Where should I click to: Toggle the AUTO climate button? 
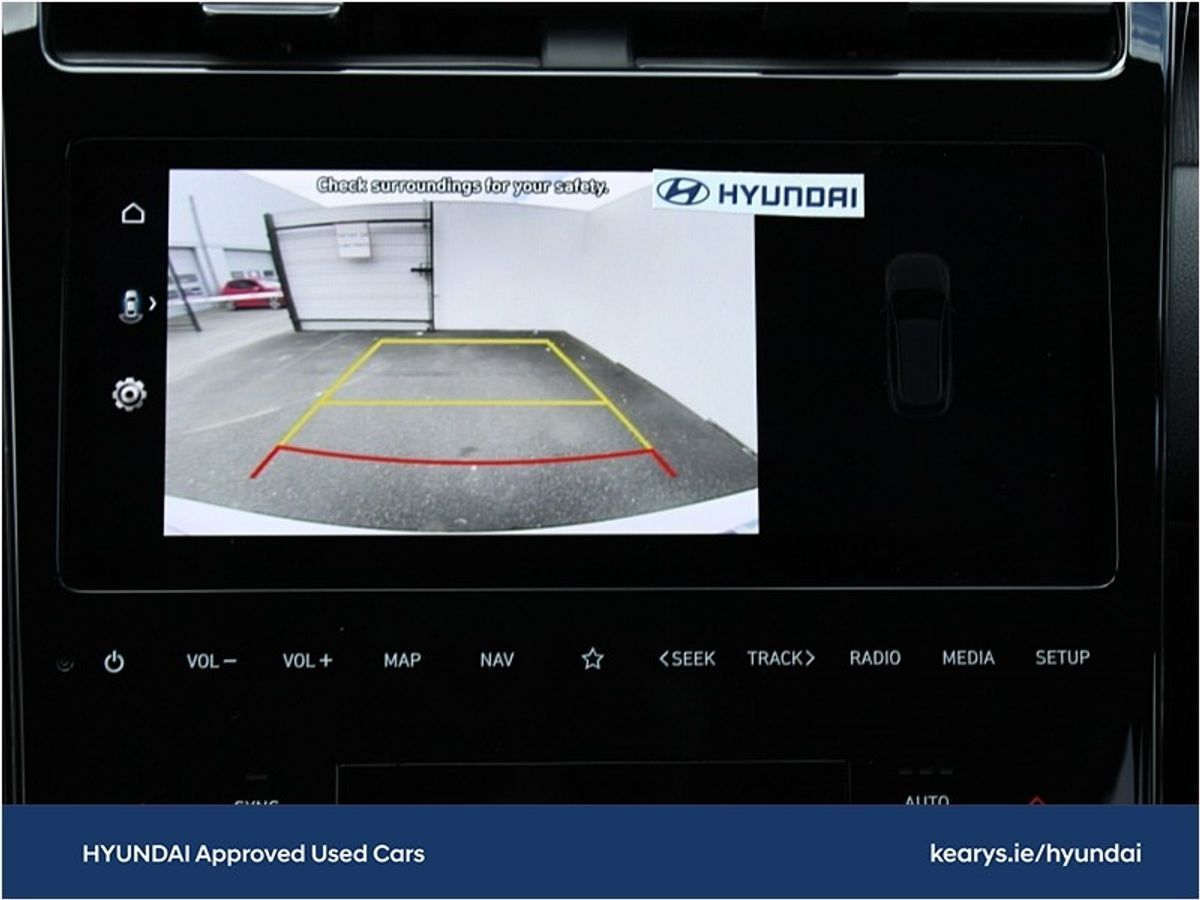[926, 799]
